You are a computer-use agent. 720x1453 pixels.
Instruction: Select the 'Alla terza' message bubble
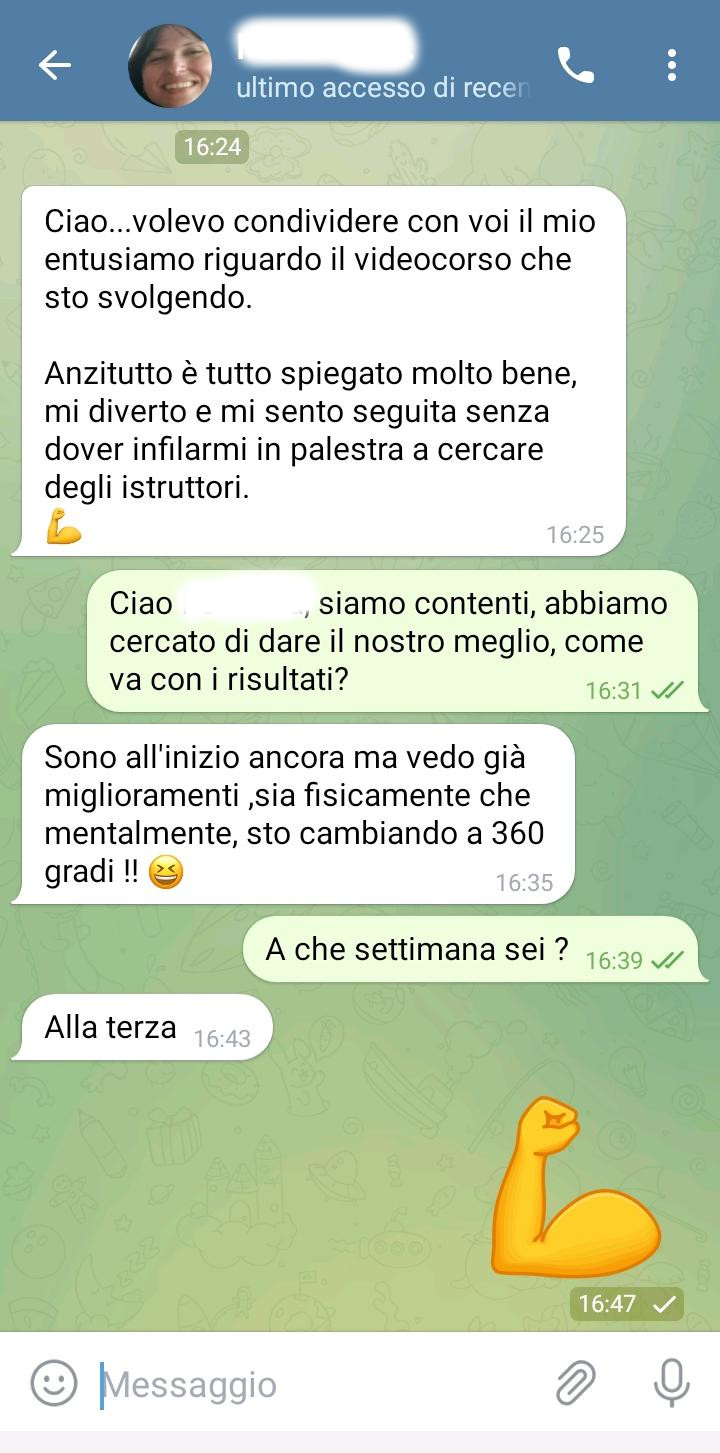tap(141, 1028)
